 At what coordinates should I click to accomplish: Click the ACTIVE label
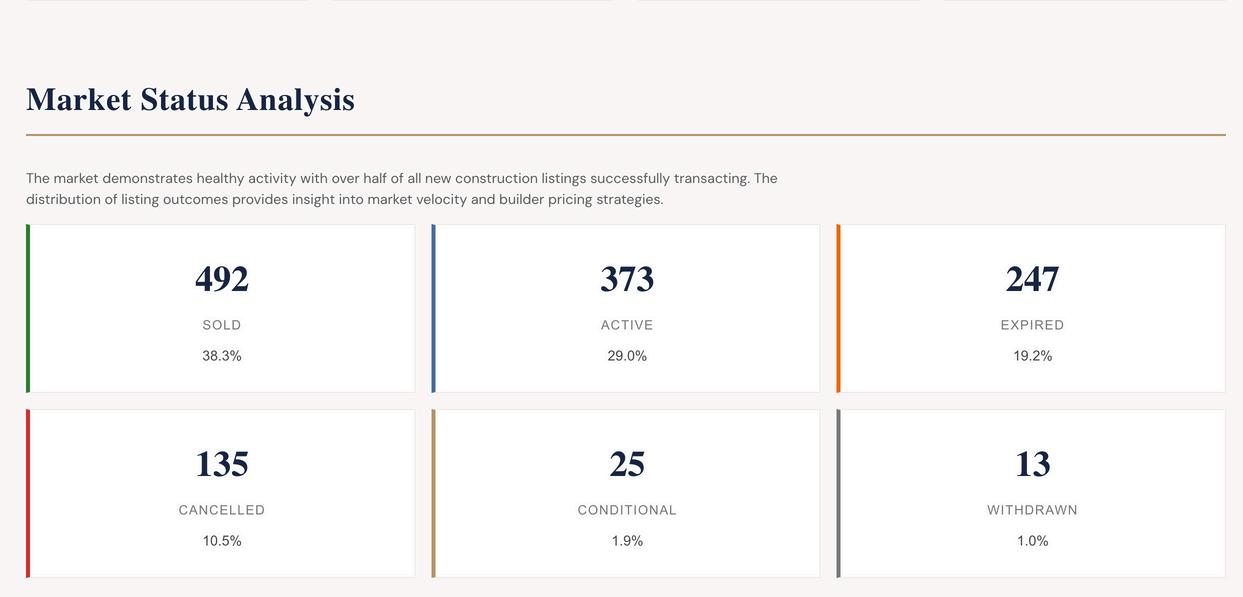[627, 325]
